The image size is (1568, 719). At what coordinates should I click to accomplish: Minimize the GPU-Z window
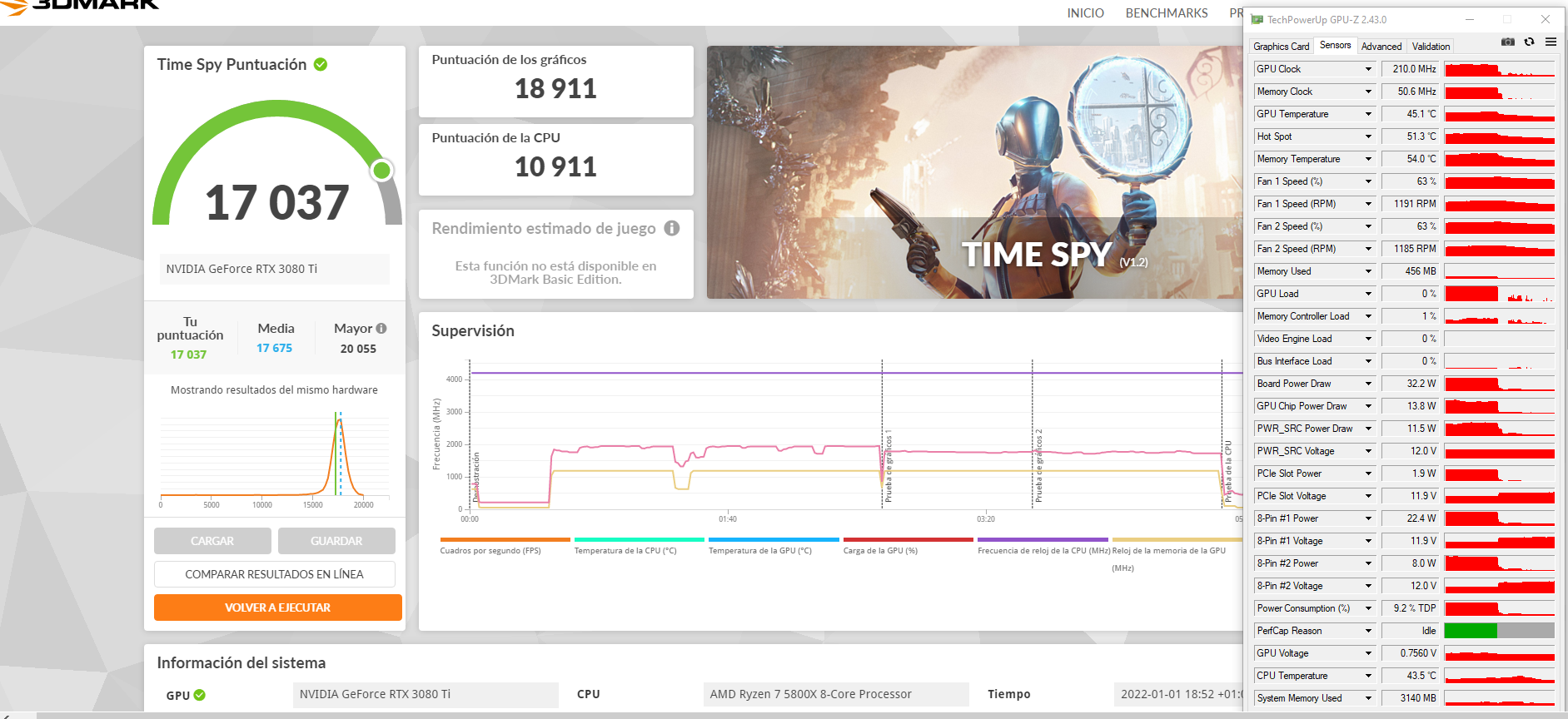click(1470, 19)
